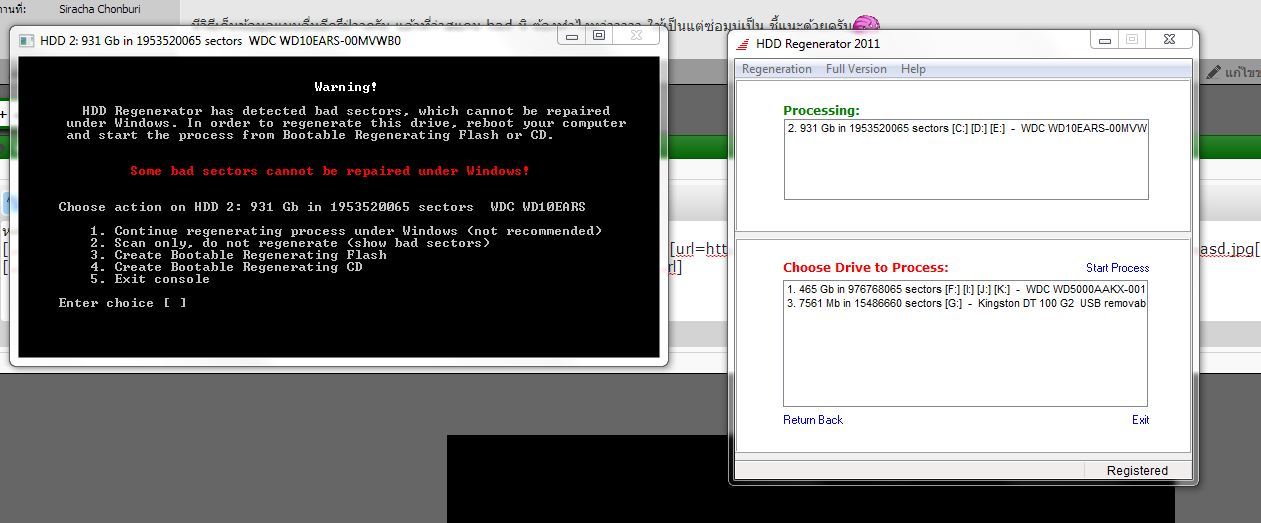The height and width of the screenshot is (523, 1261).
Task: Click the Choose Drive to Process heading
Action: 866,268
